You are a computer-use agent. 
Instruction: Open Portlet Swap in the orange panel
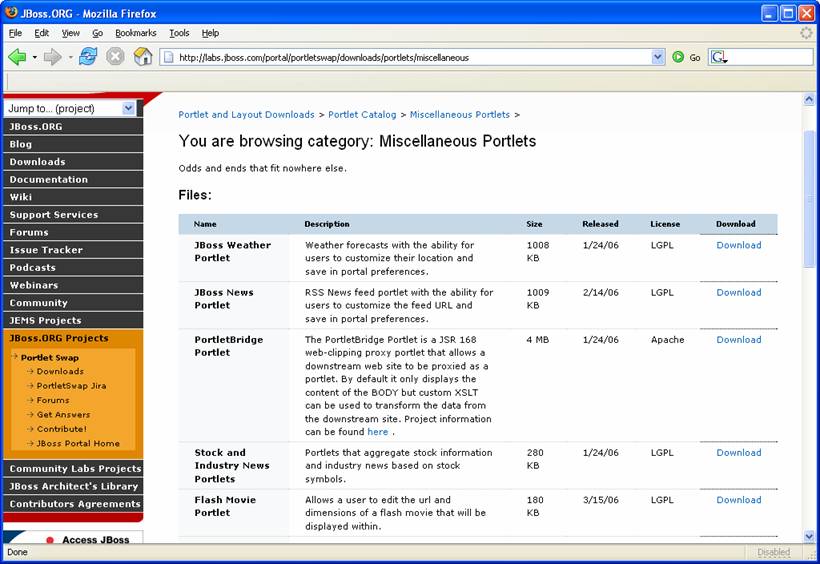50,357
